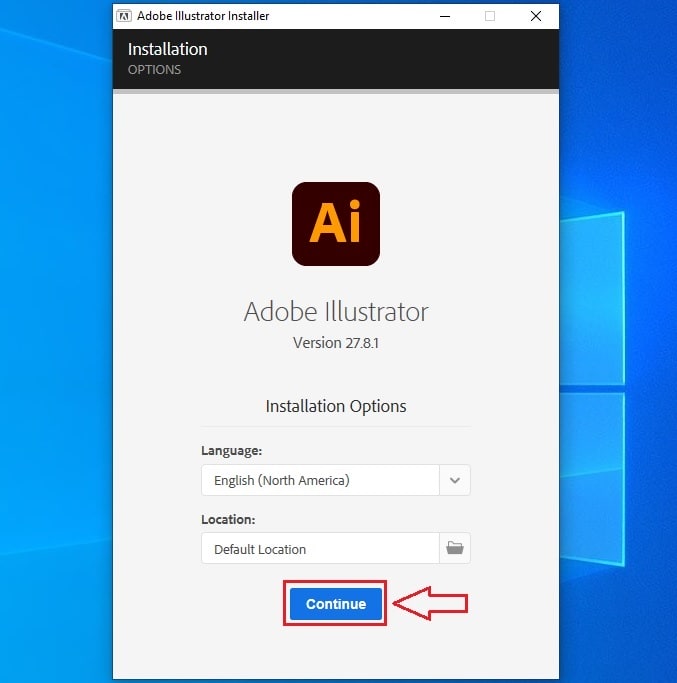Click the Language: label
Image resolution: width=677 pixels, height=683 pixels.
pyautogui.click(x=231, y=450)
